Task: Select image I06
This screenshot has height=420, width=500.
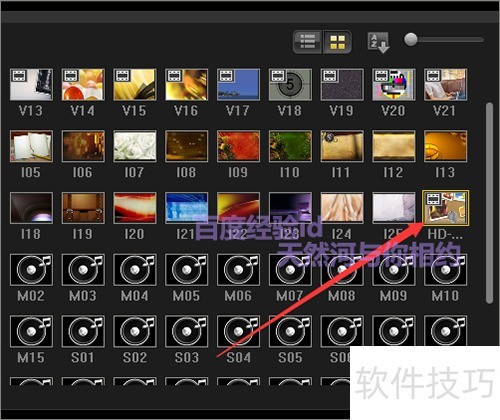Action: (x=83, y=146)
